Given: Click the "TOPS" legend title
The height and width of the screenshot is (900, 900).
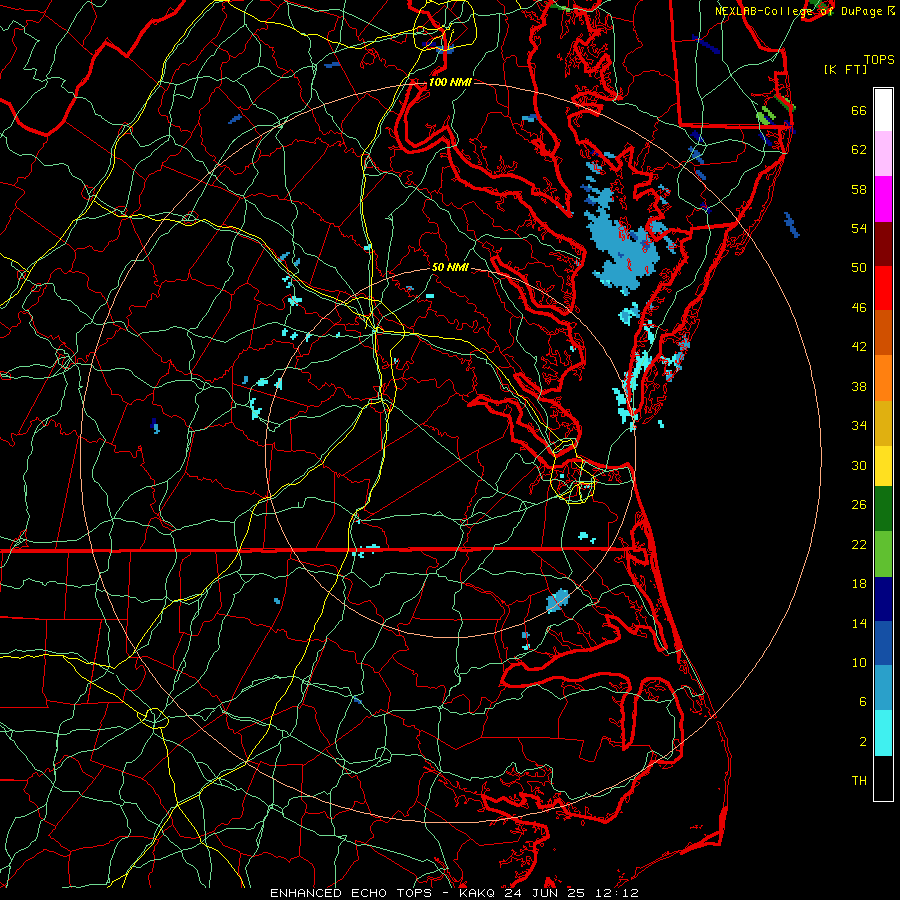Looking at the screenshot, I should [x=879, y=59].
